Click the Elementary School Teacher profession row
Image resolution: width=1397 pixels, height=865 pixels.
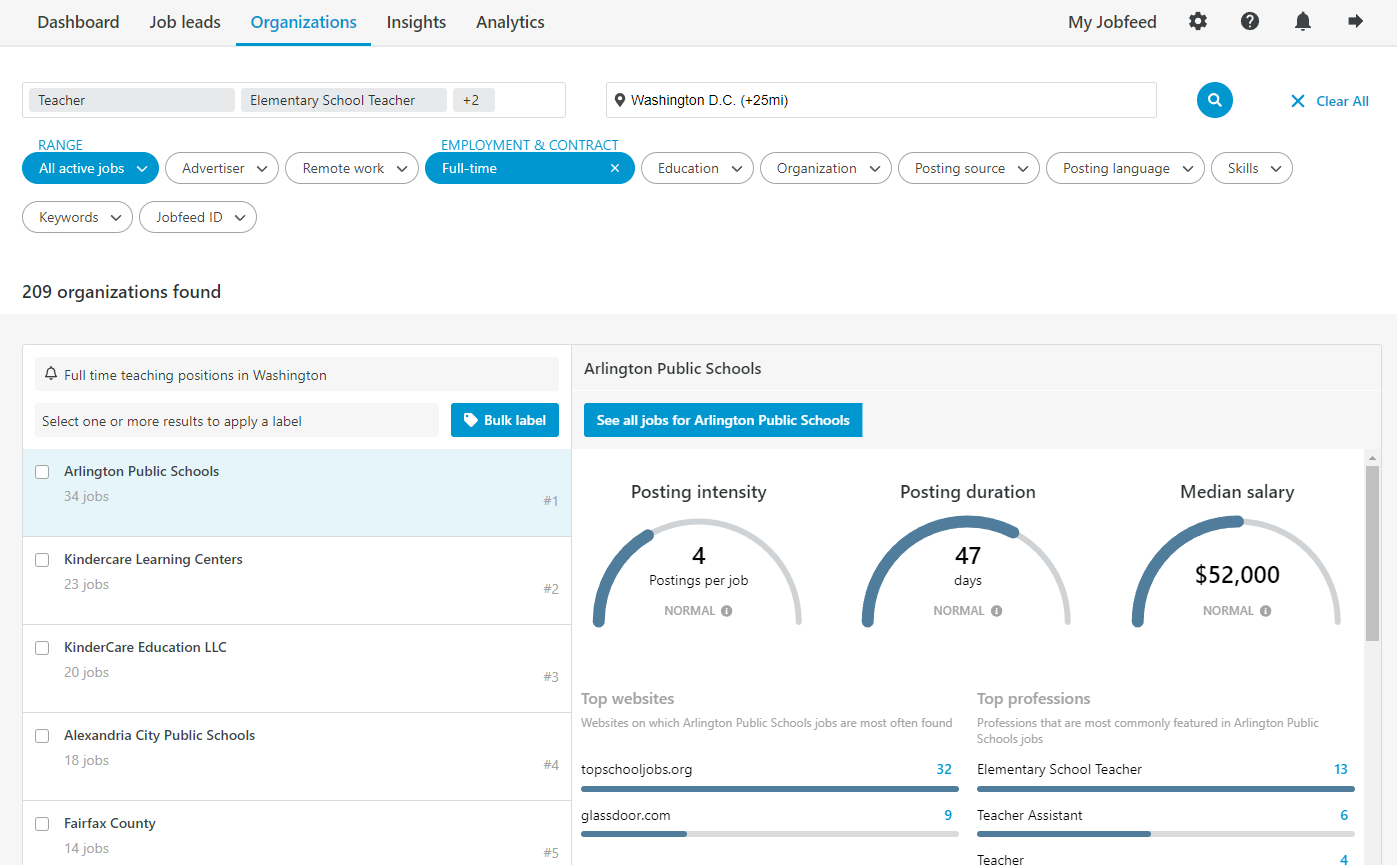1165,776
